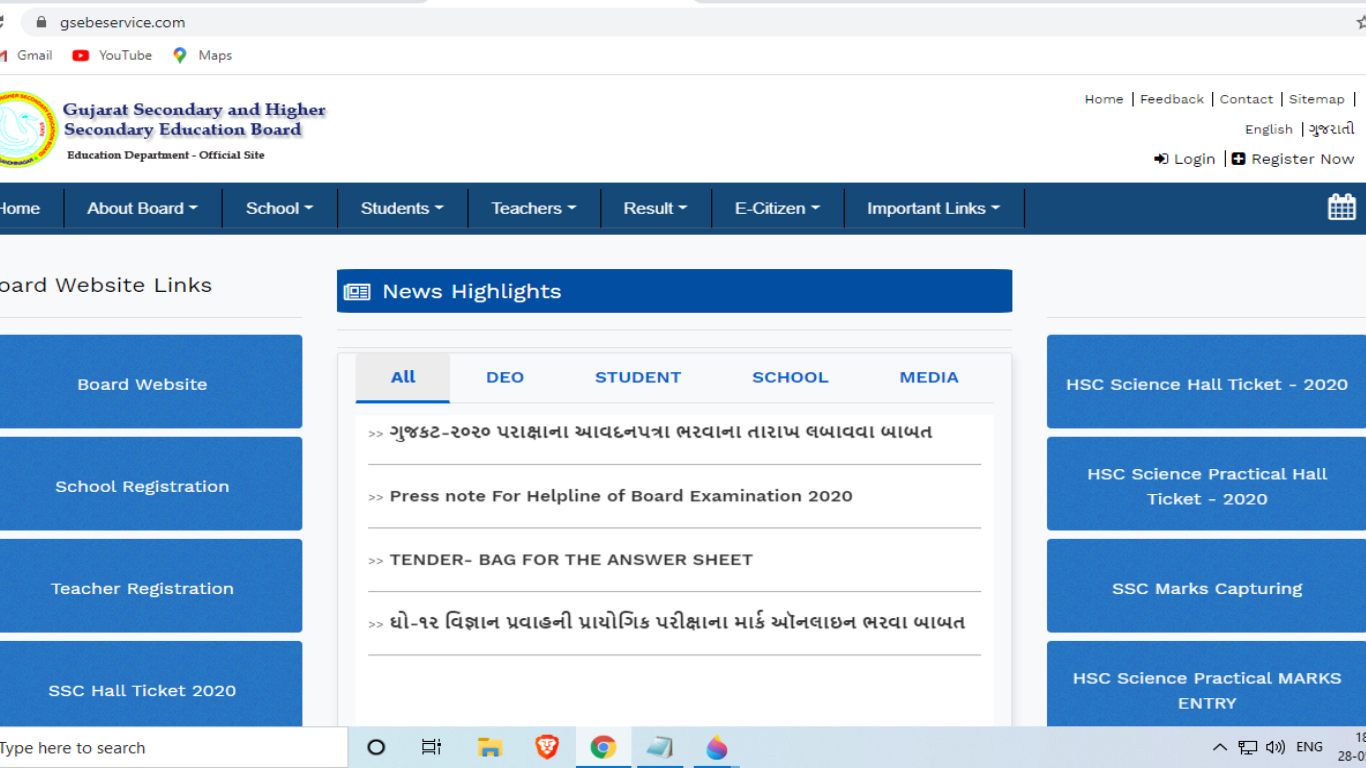
Task: Click the Windows taskbar search box
Action: (x=170, y=747)
